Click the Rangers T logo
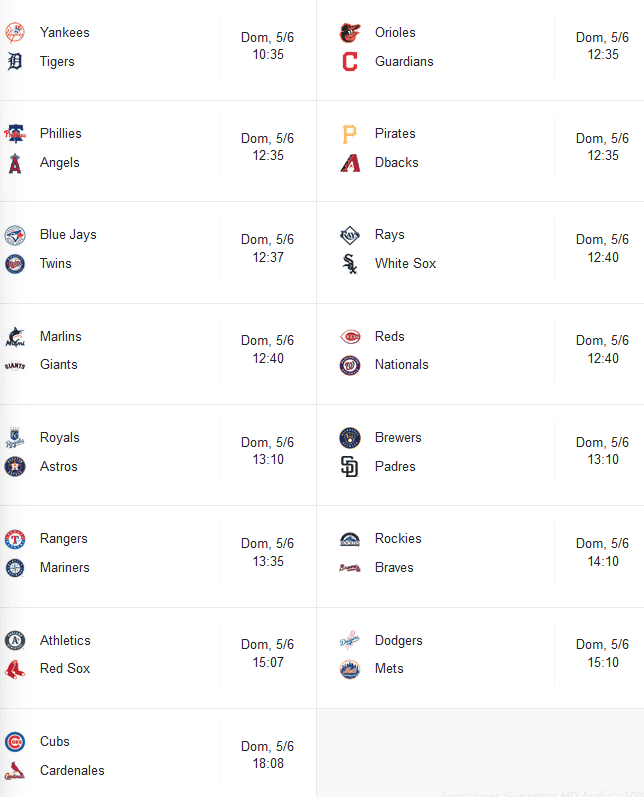Screen dimensions: 644x797 click(15, 539)
